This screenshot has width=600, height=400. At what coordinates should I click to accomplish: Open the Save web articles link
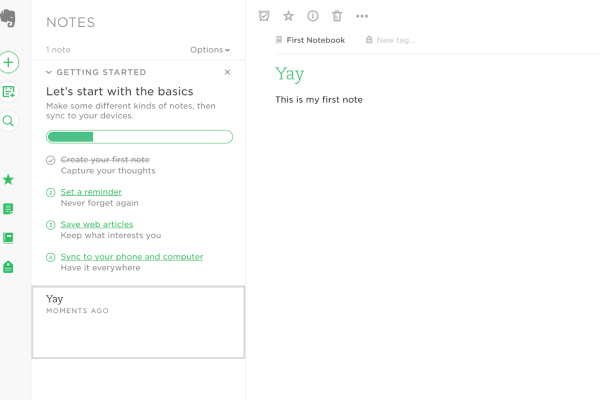97,224
